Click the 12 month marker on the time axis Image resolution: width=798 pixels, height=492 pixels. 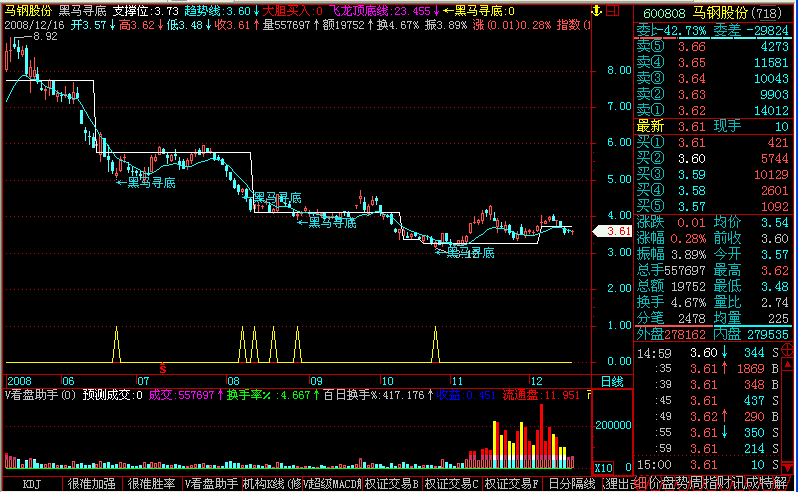point(536,381)
